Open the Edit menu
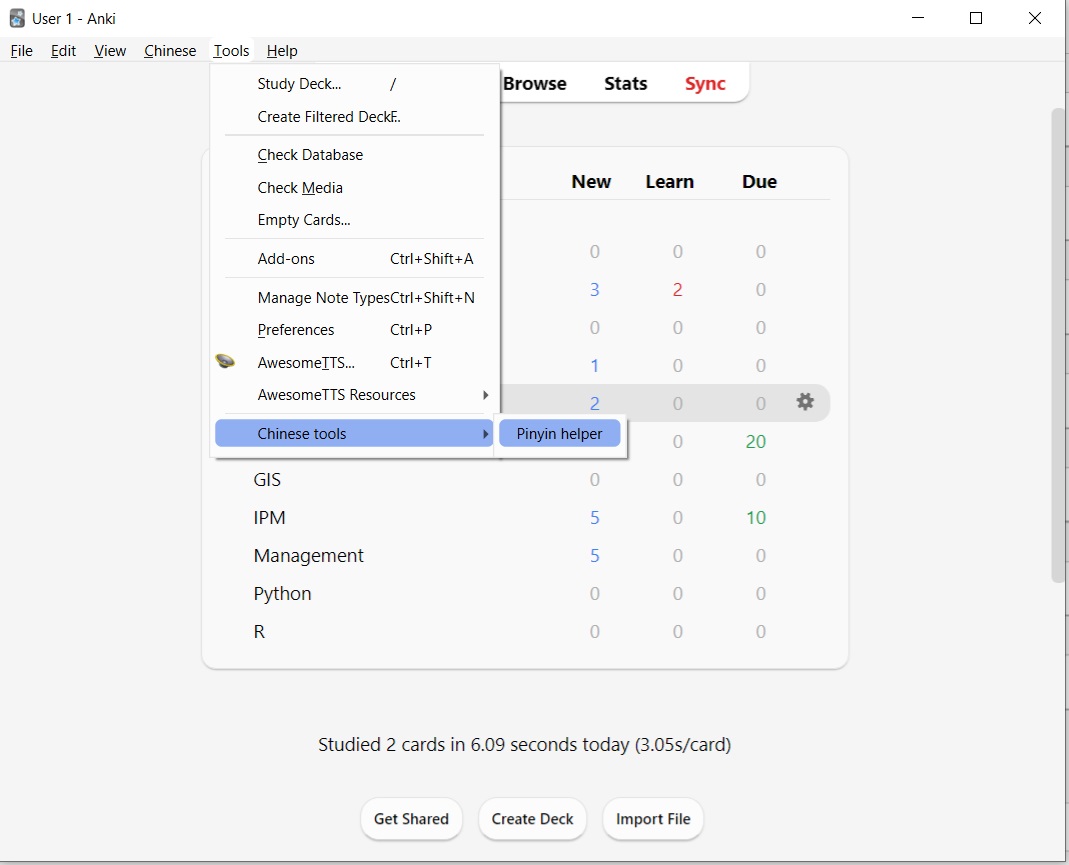The image size is (1069, 865). tap(63, 51)
